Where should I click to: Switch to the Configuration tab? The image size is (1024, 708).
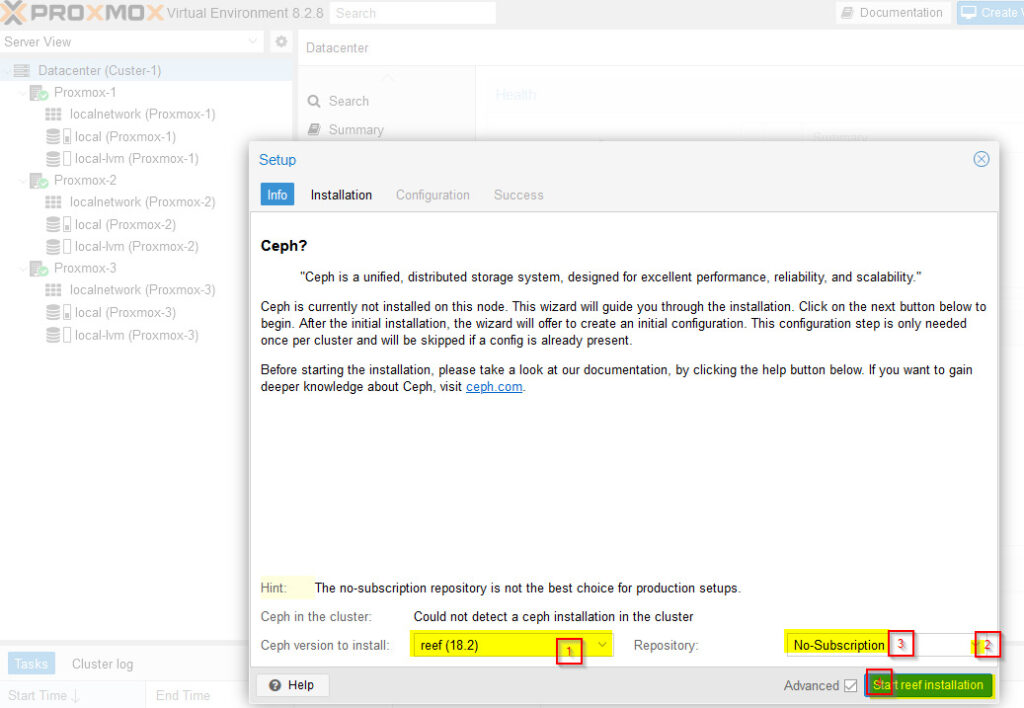(432, 195)
